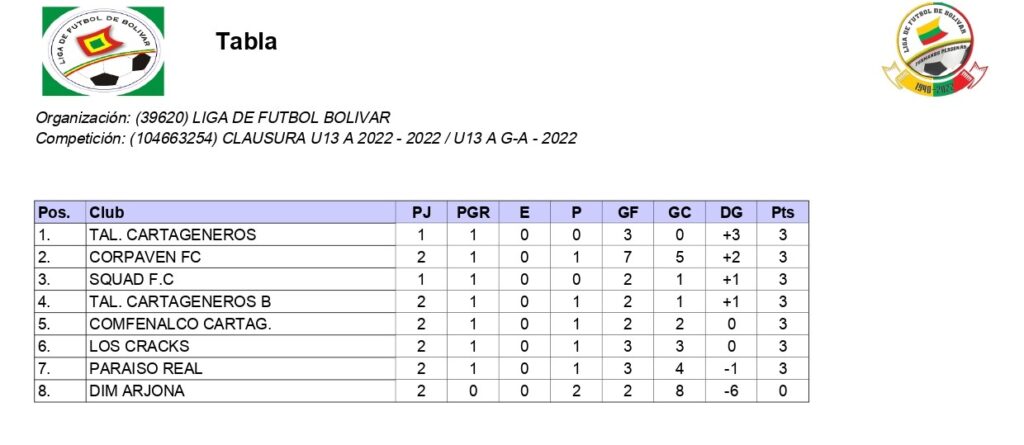Click the Club column header
Viewport: 1024px width, 445px height.
109,212
